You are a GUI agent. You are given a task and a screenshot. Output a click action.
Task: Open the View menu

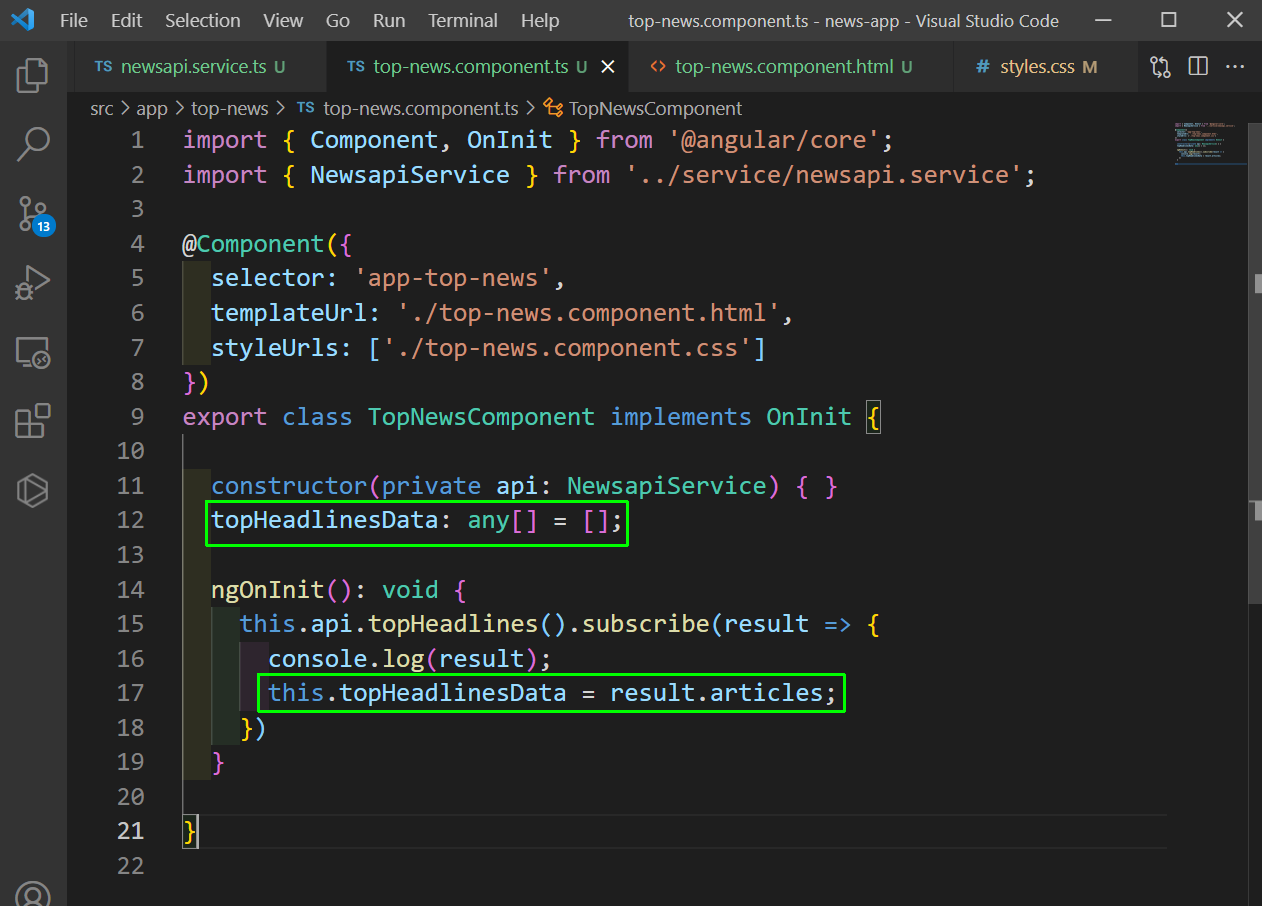point(283,20)
